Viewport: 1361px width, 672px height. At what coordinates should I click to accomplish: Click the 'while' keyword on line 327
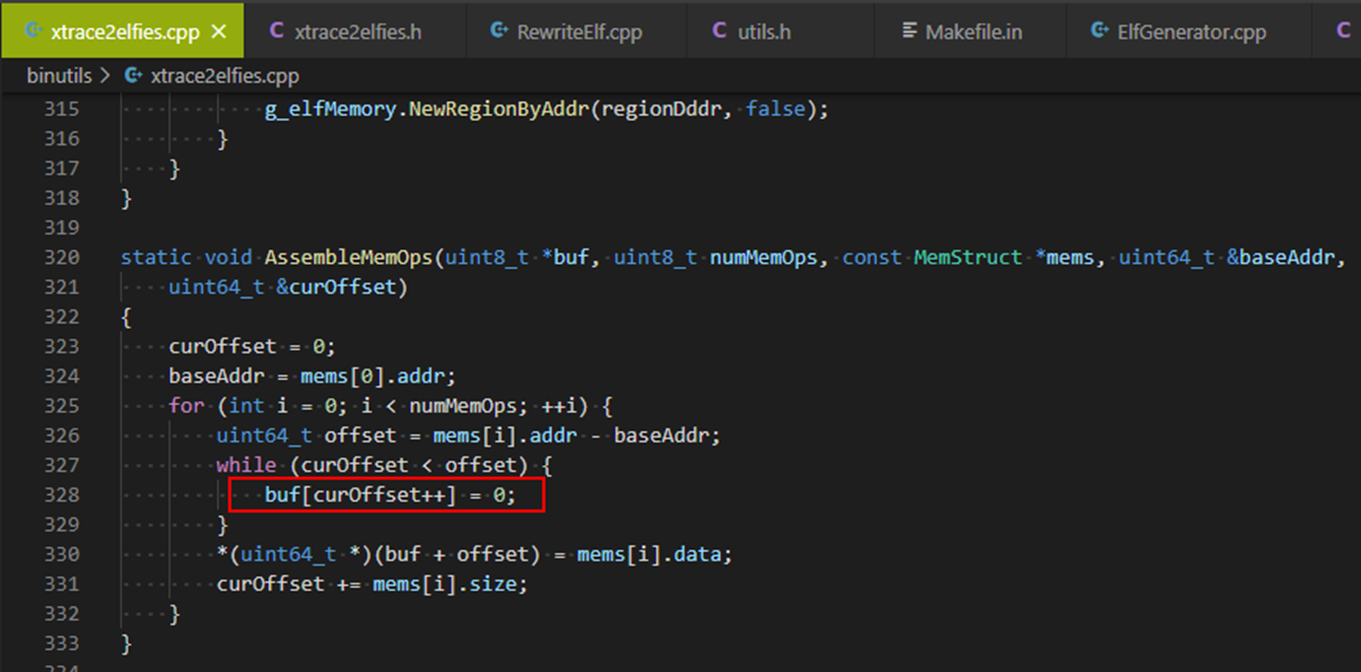pos(246,465)
